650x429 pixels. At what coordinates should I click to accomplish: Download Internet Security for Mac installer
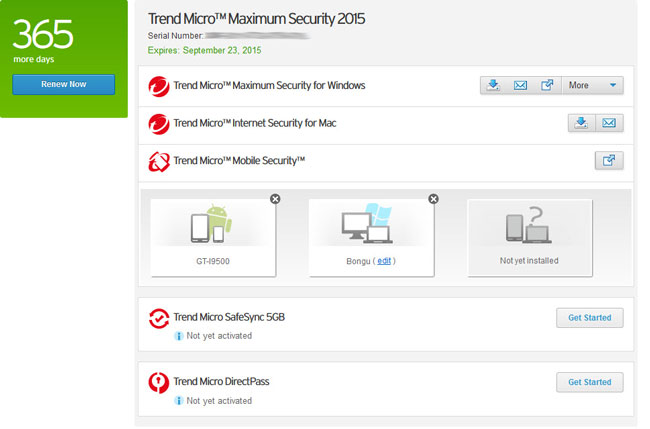point(582,123)
